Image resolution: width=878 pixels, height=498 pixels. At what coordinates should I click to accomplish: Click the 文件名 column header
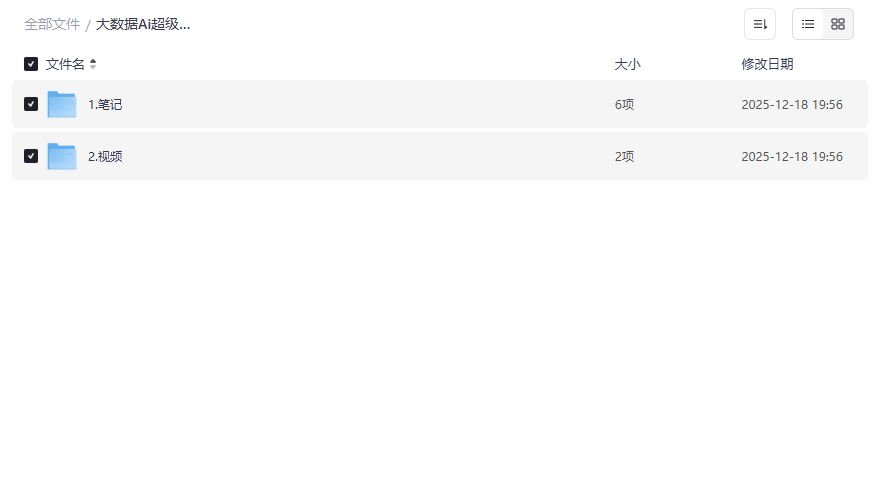[x=65, y=64]
